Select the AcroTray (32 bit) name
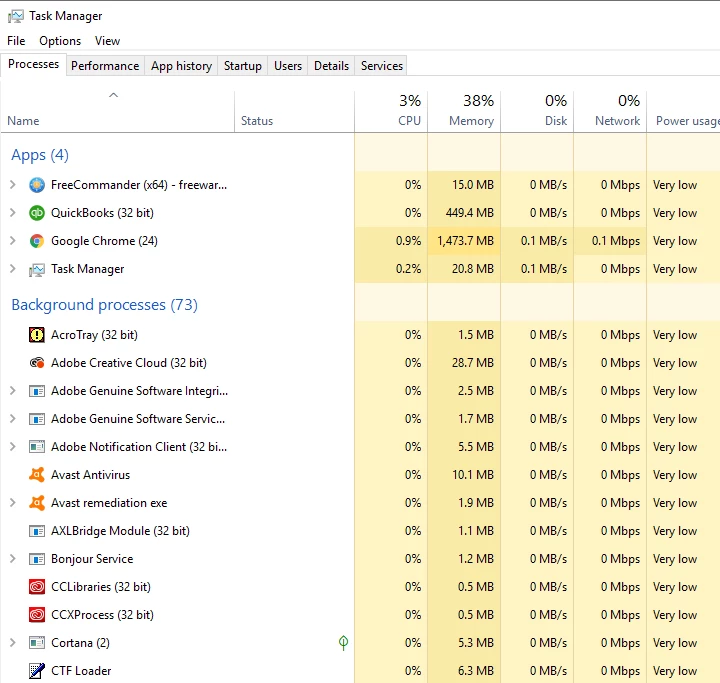 tap(94, 335)
